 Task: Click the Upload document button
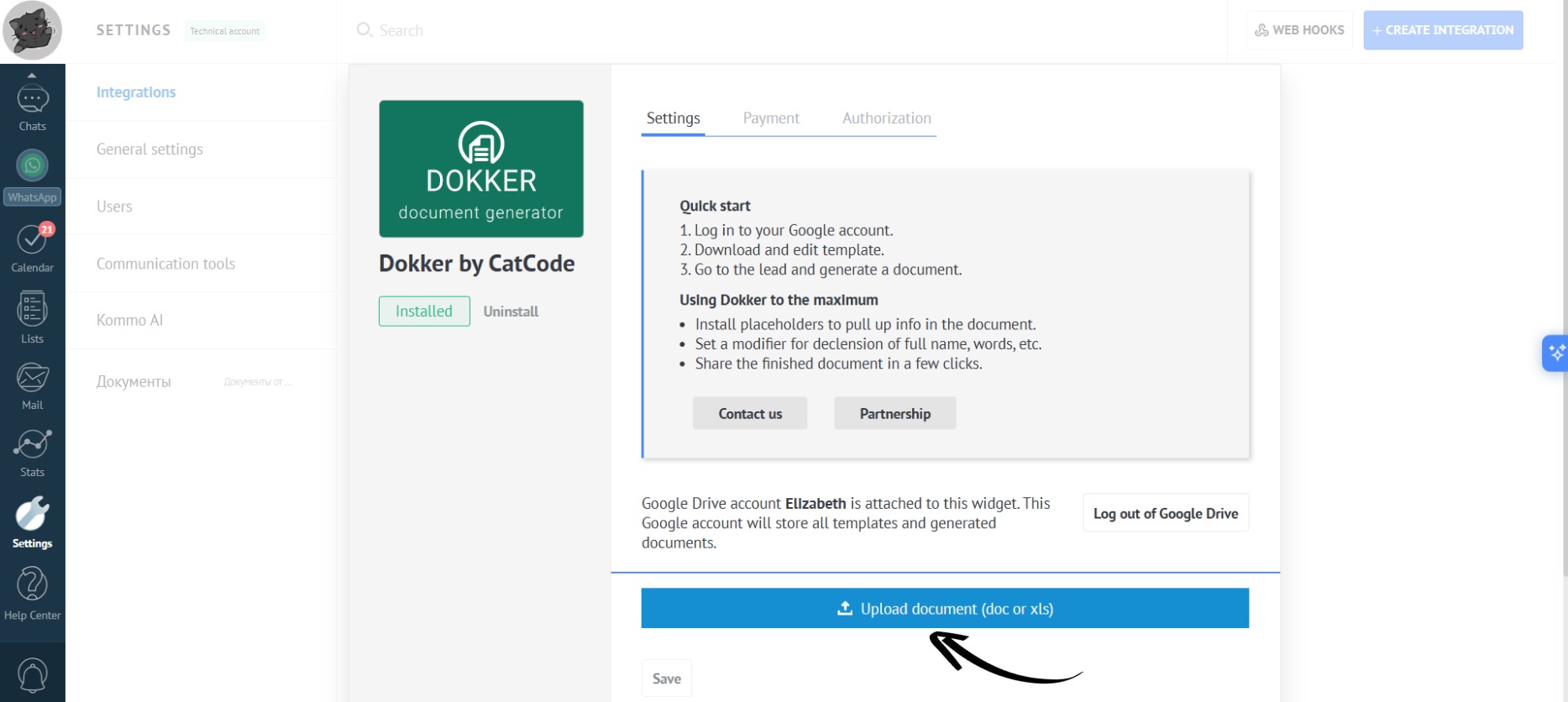click(944, 608)
